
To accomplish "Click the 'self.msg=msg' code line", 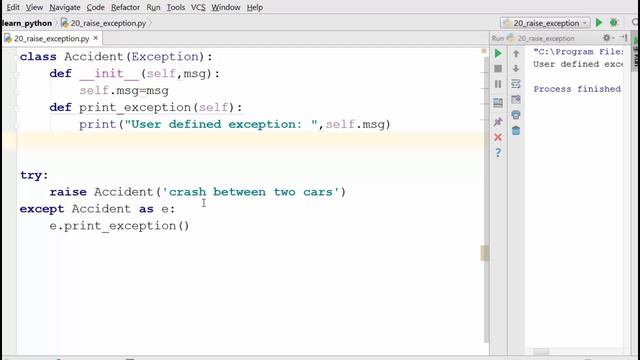I will (x=124, y=91).
